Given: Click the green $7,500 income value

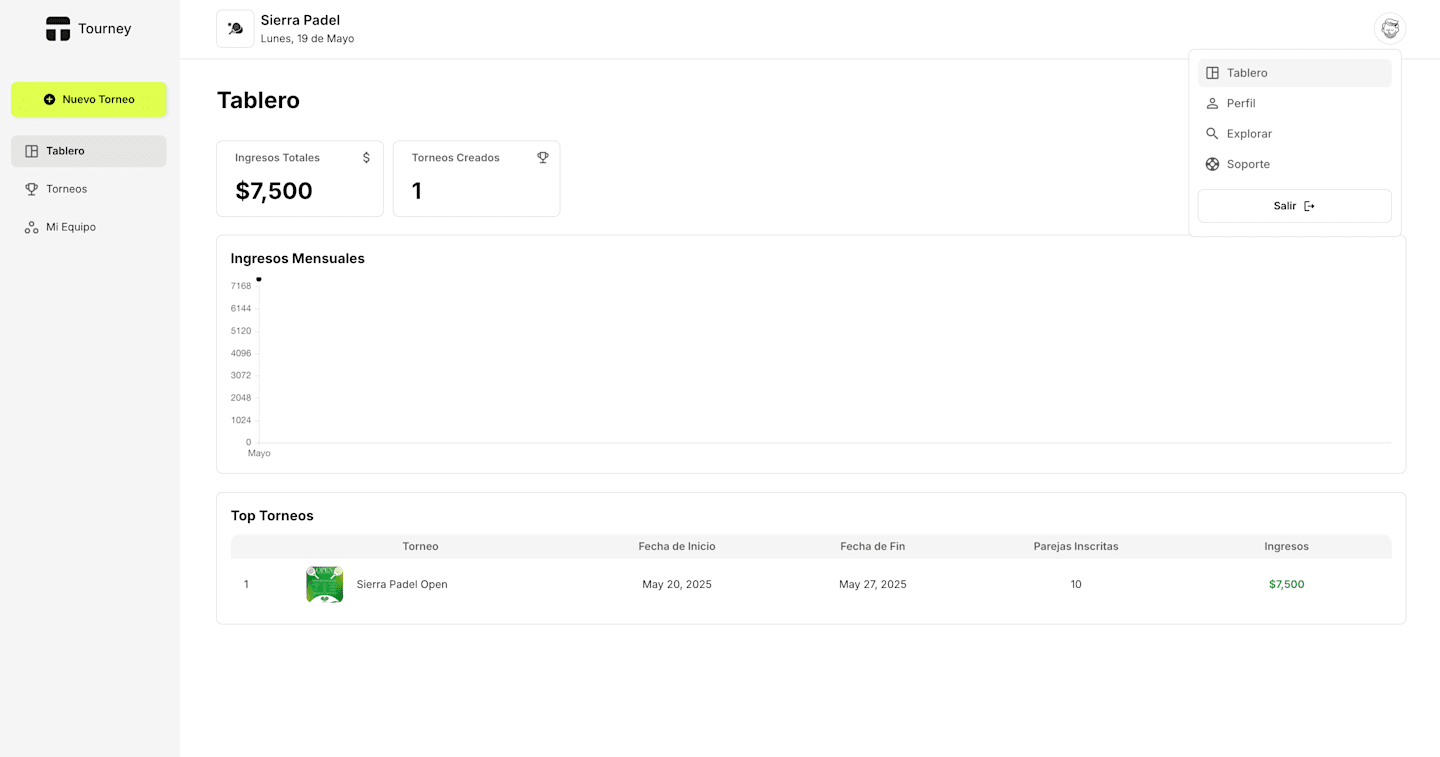Looking at the screenshot, I should tap(1286, 585).
